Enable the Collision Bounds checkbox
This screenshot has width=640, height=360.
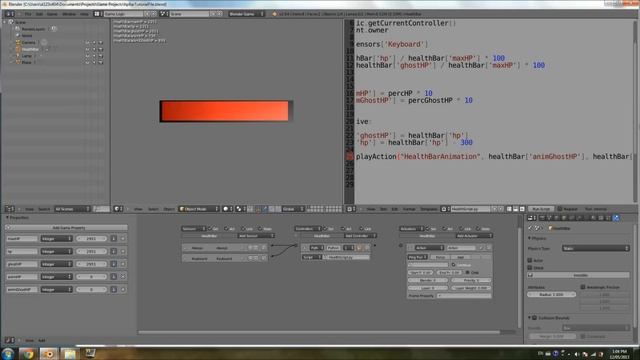(535, 318)
